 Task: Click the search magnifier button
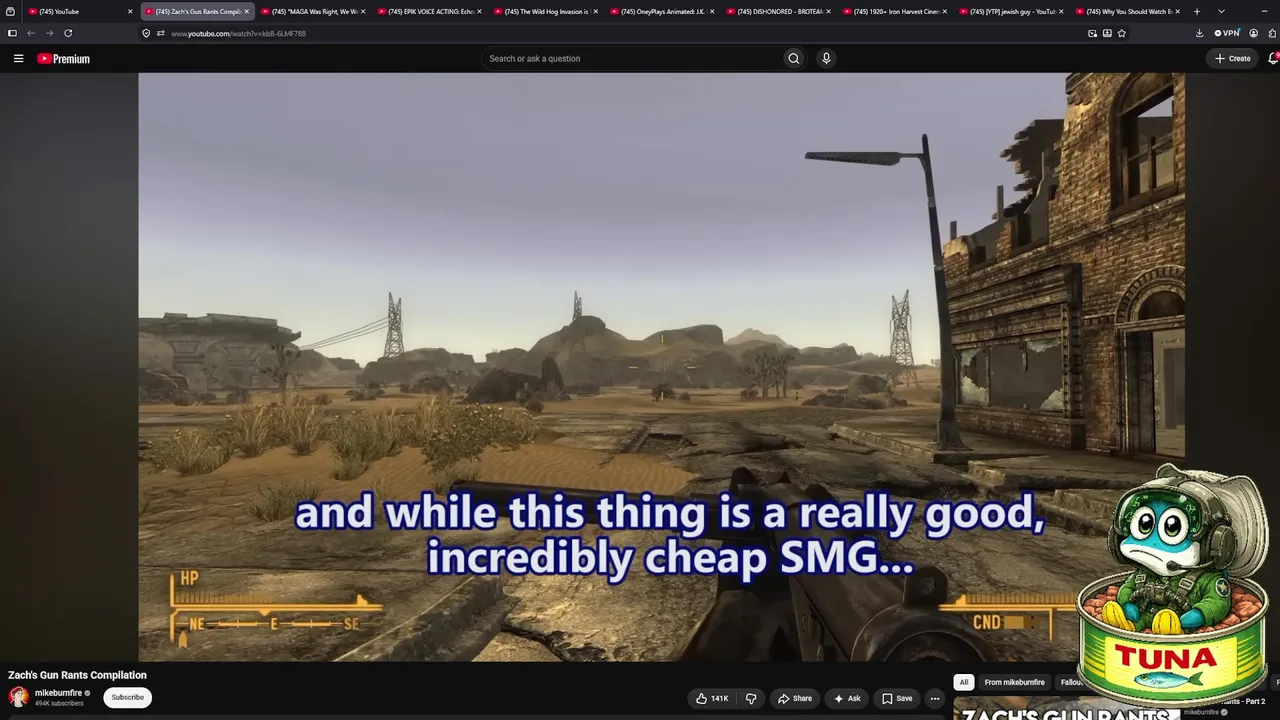pos(794,59)
